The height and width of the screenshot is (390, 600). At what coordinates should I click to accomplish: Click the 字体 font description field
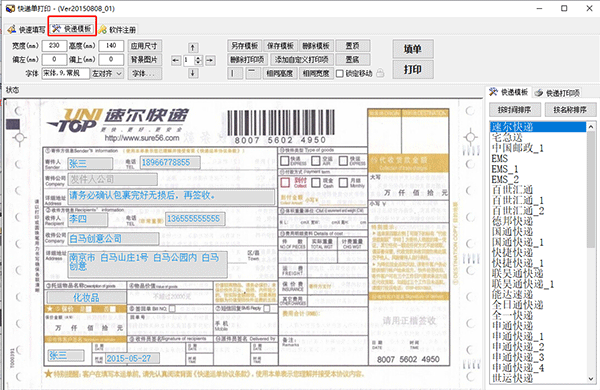click(x=65, y=73)
